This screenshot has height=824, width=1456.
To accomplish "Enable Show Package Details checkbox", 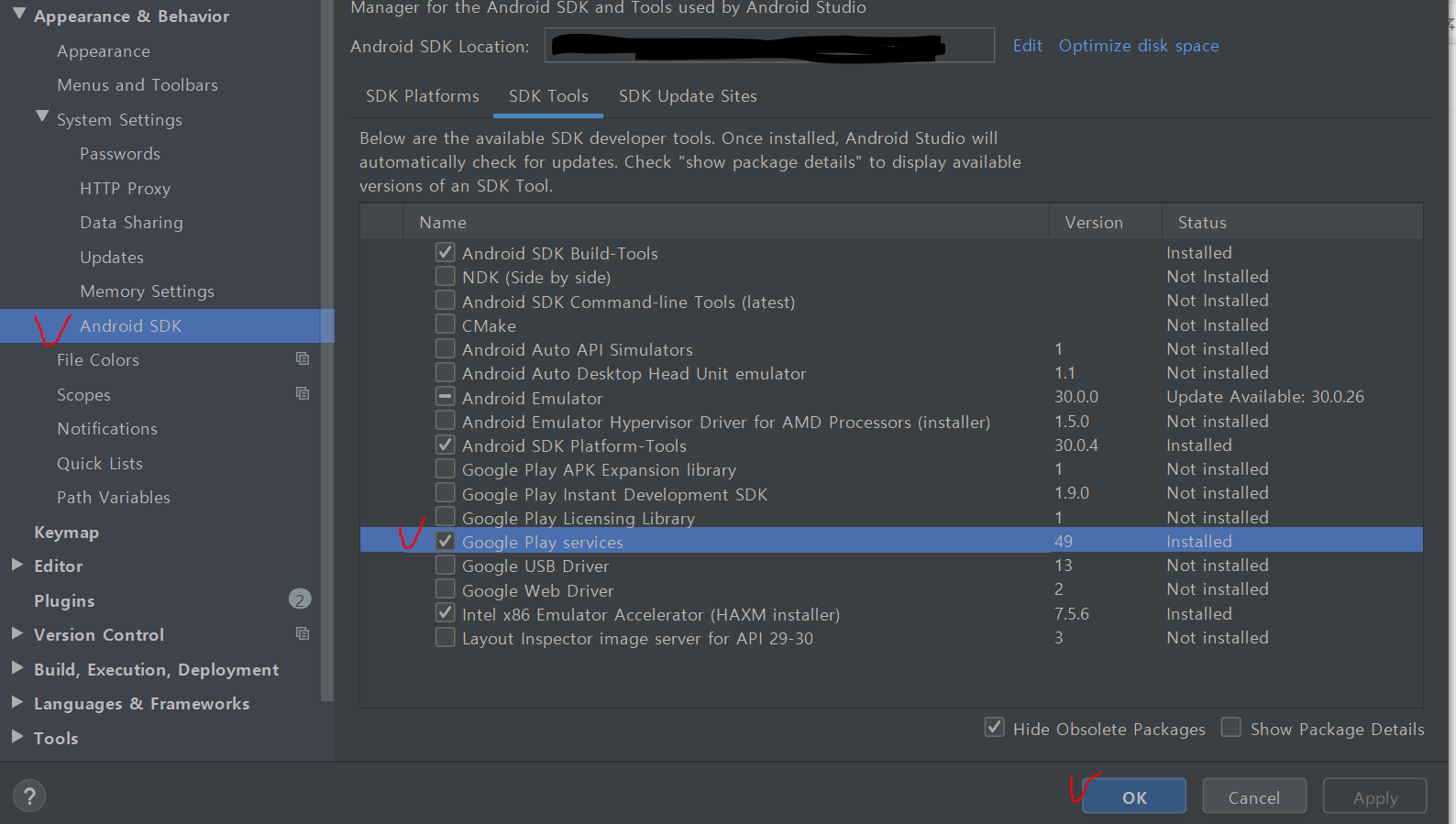I will [x=1231, y=728].
